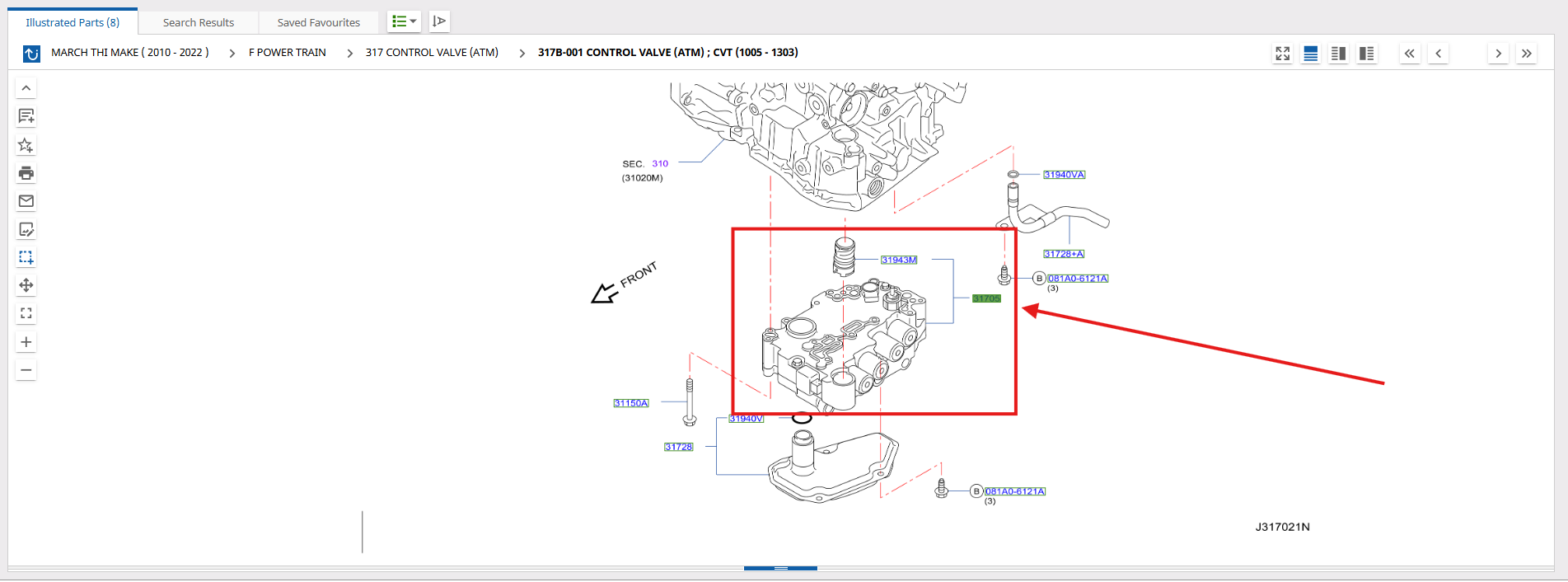Open the Saved Favourites tab
The width and height of the screenshot is (1568, 582).
[x=319, y=22]
